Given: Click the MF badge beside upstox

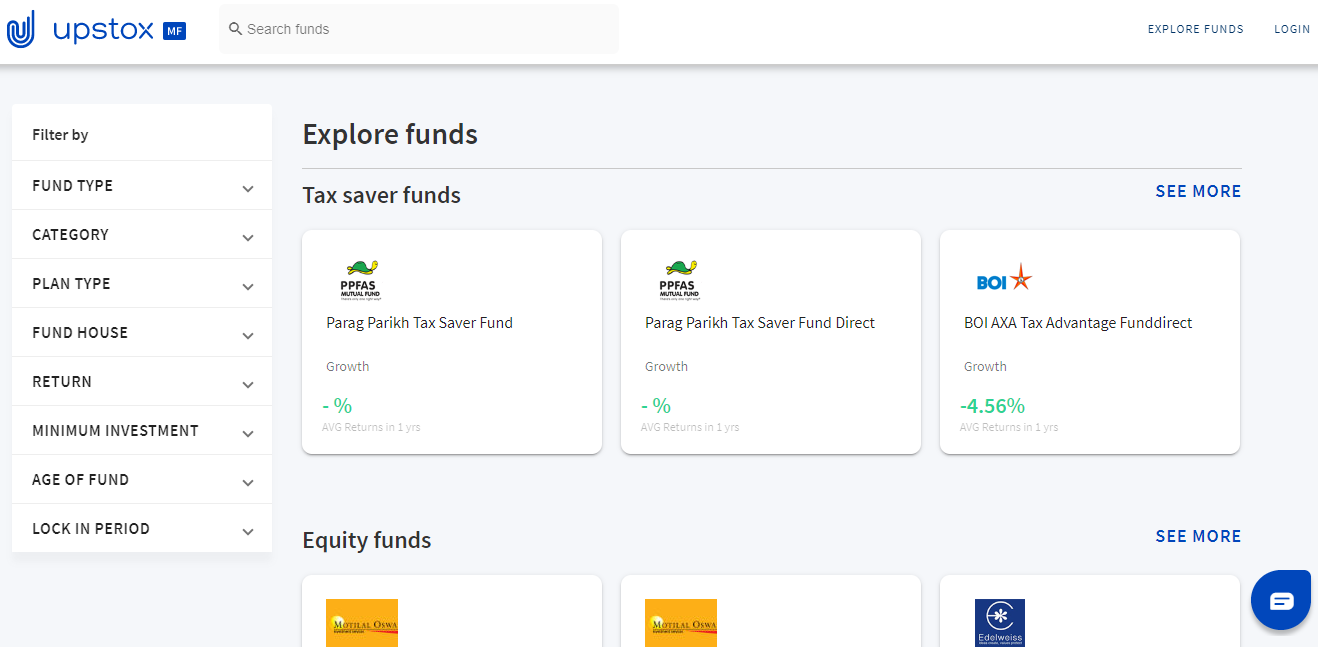Looking at the screenshot, I should (174, 31).
